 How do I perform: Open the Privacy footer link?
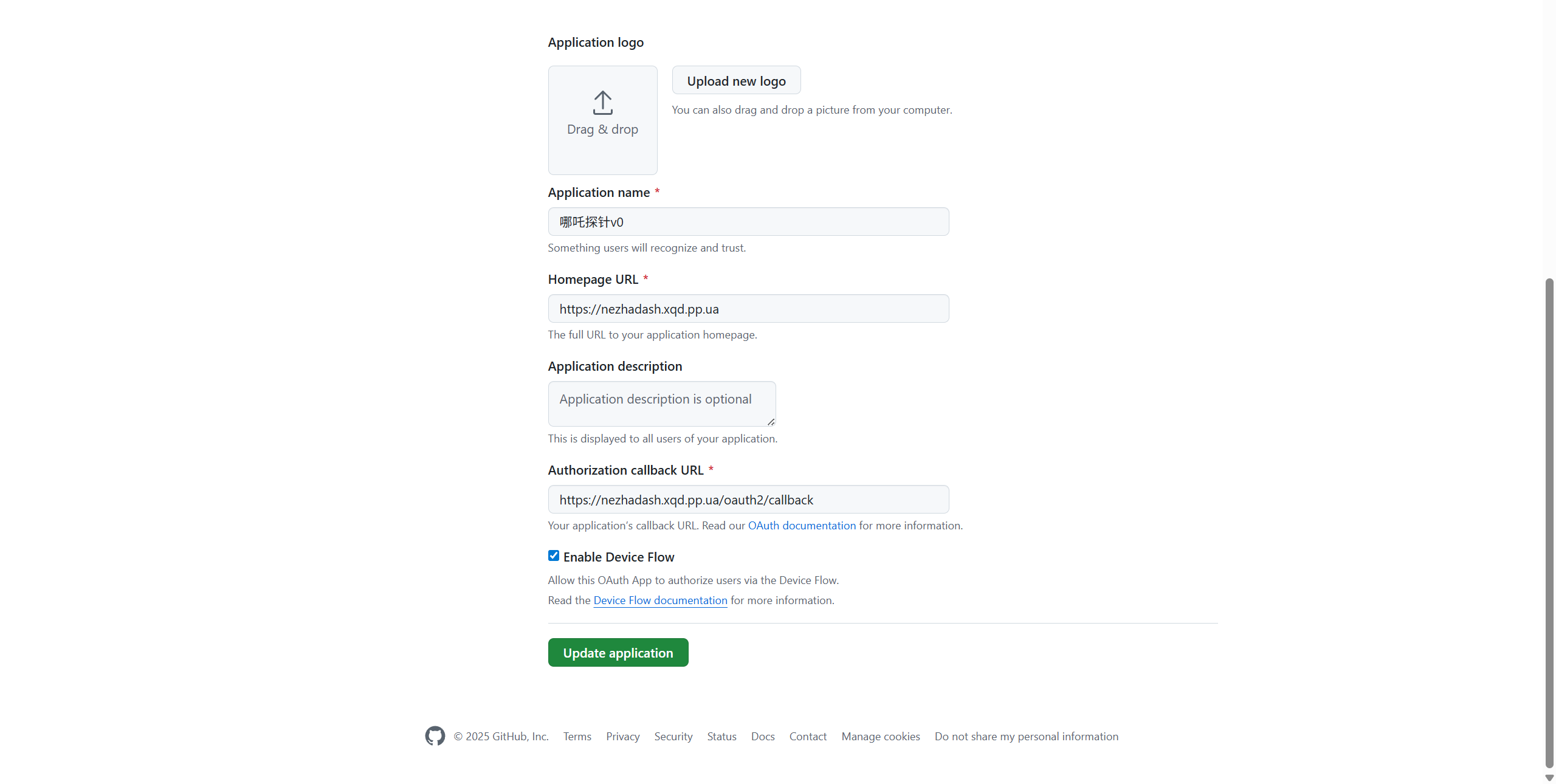click(622, 737)
